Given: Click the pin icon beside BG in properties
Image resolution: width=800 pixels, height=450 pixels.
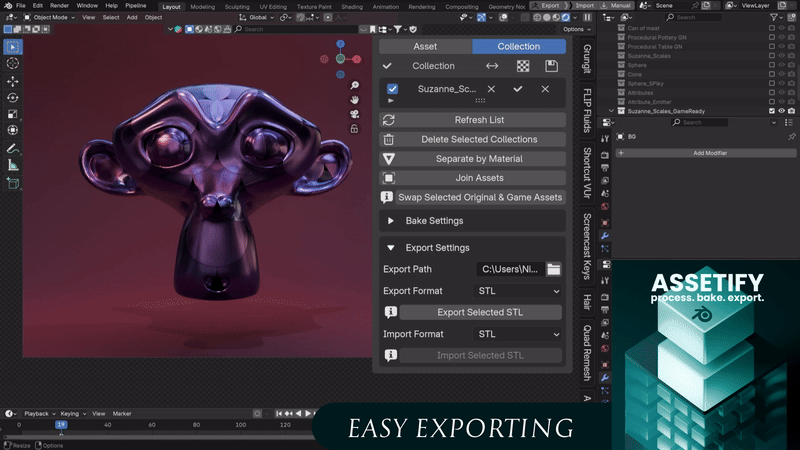Looking at the screenshot, I should click(x=792, y=137).
